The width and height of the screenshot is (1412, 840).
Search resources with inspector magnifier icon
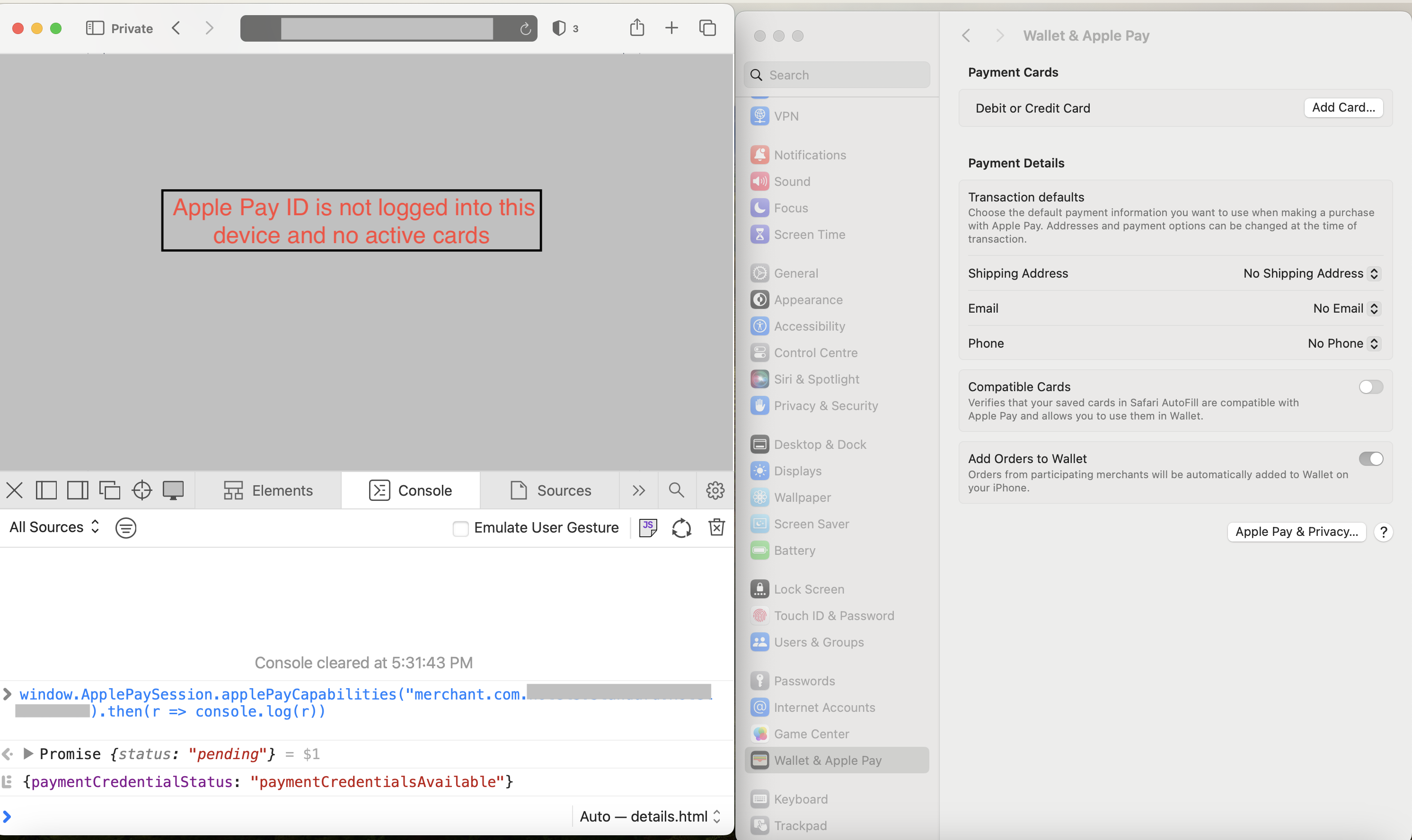pyautogui.click(x=676, y=490)
